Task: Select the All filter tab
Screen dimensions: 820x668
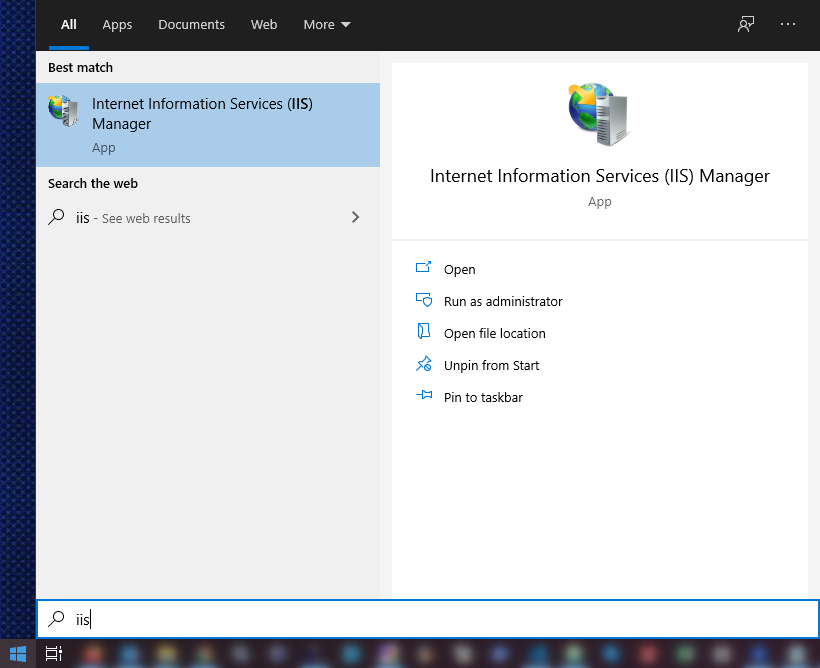Action: [68, 24]
